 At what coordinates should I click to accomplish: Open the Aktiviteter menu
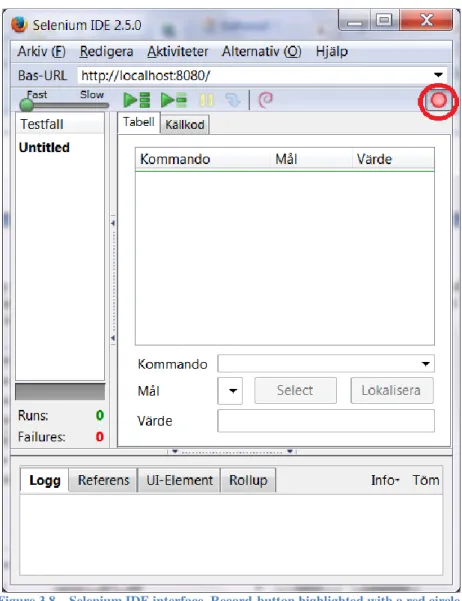(178, 51)
